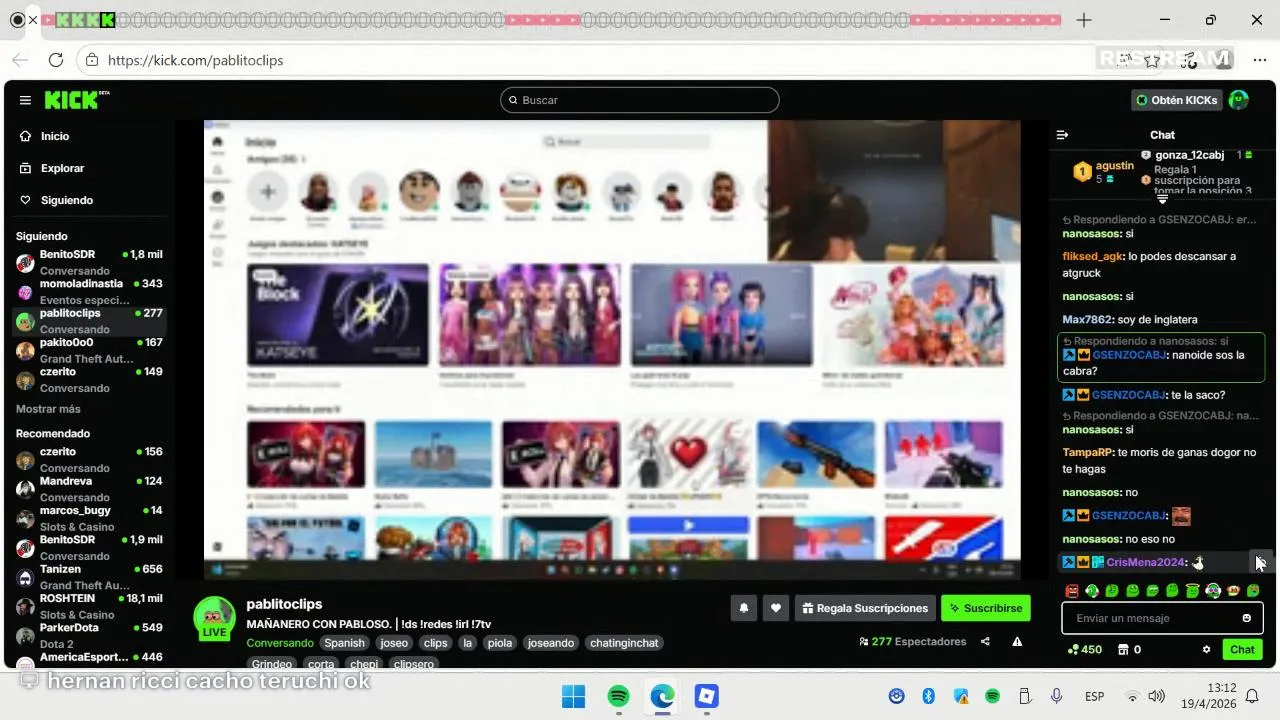The width and height of the screenshot is (1280, 720).
Task: Open Mandreva recommended channel
Action: point(88,488)
